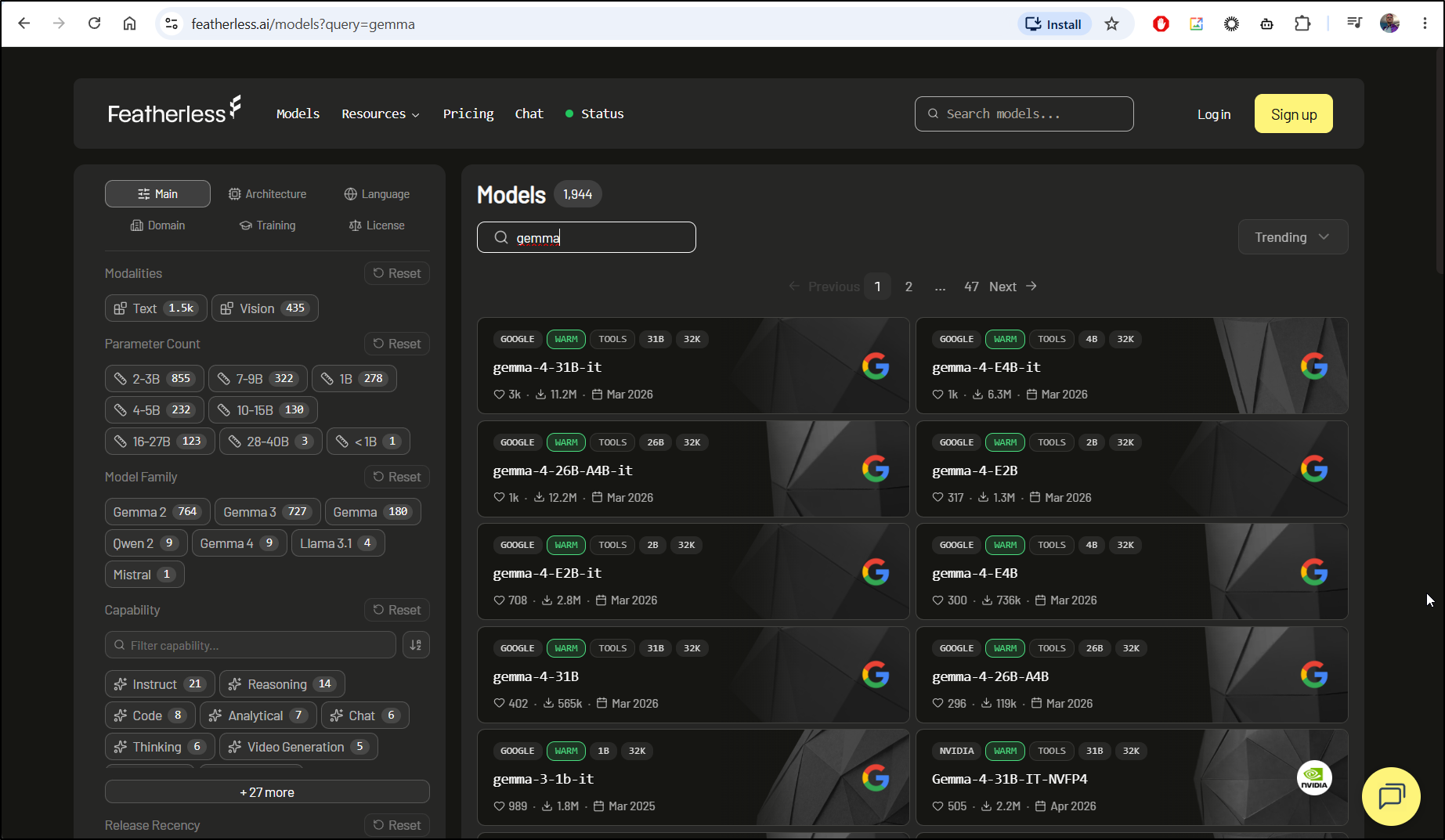Click the sunburst extension icon in toolbar
The width and height of the screenshot is (1445, 840).
(1232, 24)
